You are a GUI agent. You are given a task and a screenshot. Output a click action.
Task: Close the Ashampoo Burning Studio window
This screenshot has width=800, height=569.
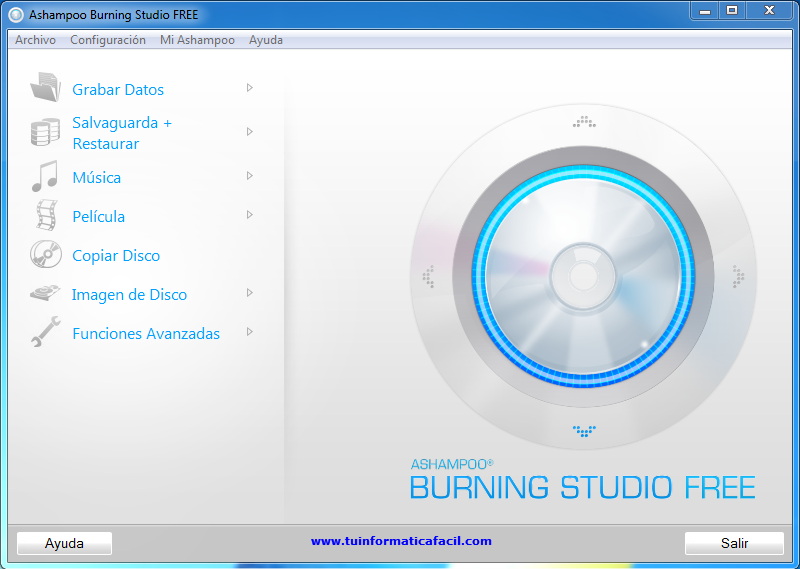tap(769, 10)
